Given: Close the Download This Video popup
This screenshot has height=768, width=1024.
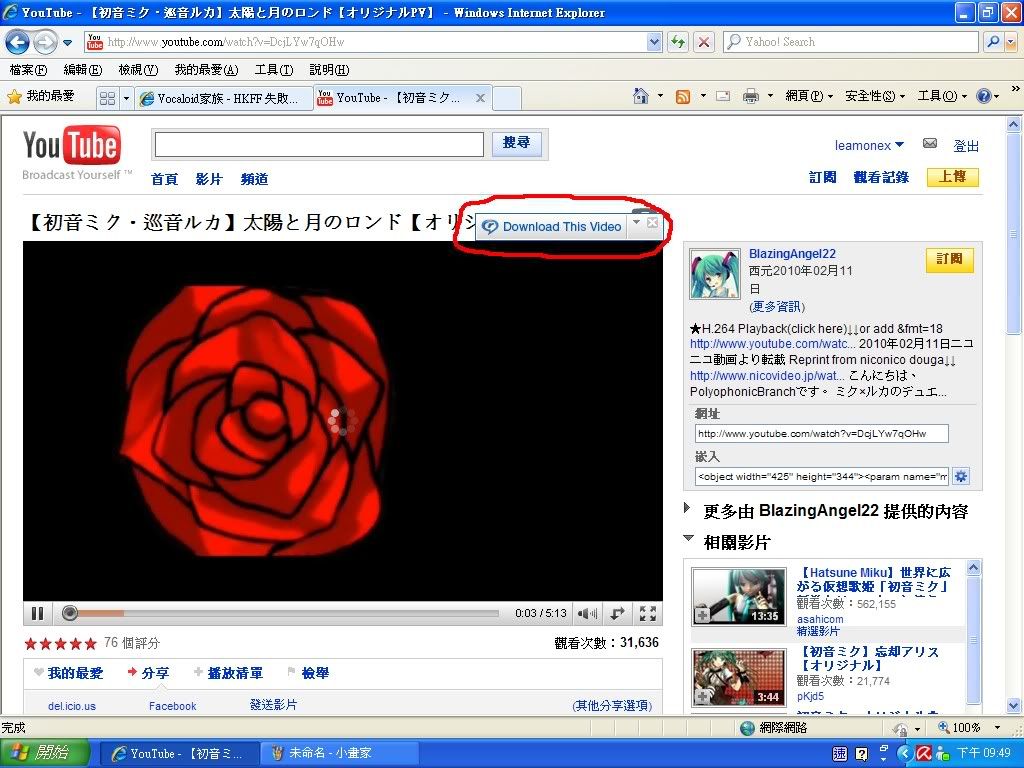Looking at the screenshot, I should 652,223.
